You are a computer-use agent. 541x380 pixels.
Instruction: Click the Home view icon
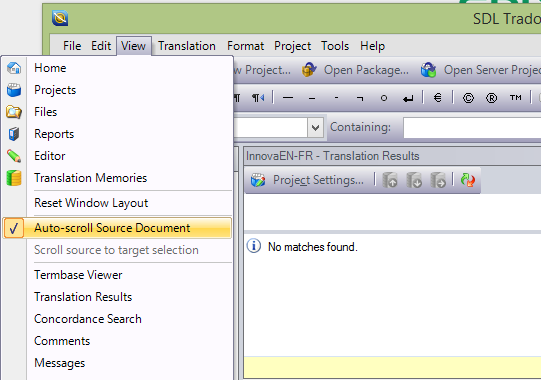click(14, 68)
